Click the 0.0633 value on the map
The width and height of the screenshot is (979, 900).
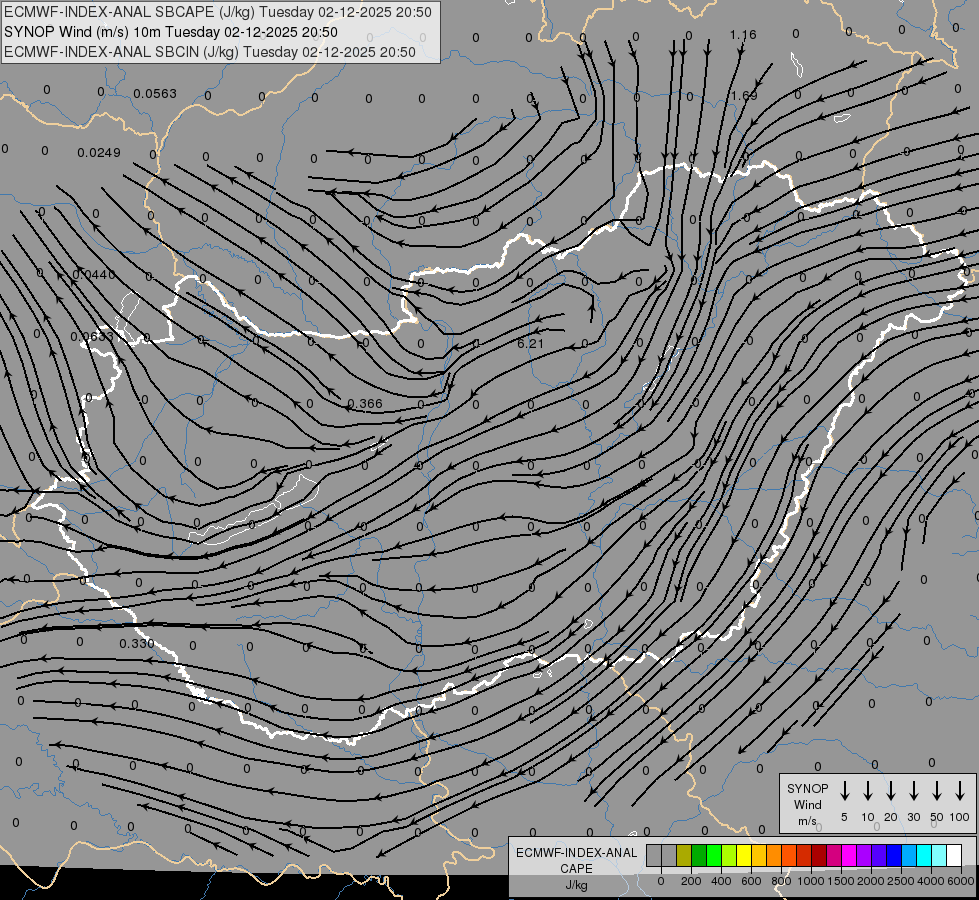[92, 337]
